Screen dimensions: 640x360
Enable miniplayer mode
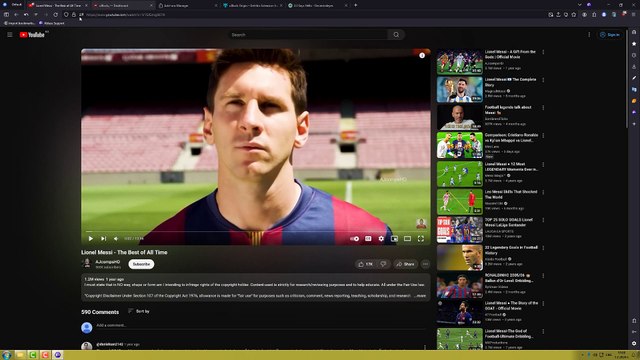click(x=394, y=238)
